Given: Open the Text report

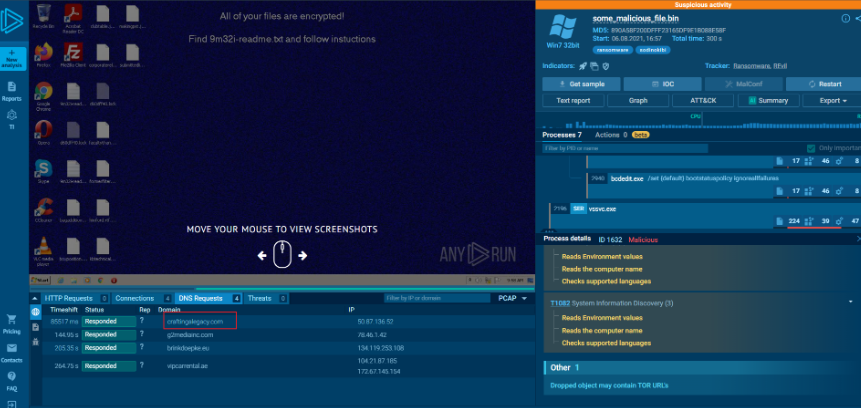Looking at the screenshot, I should click(x=573, y=100).
